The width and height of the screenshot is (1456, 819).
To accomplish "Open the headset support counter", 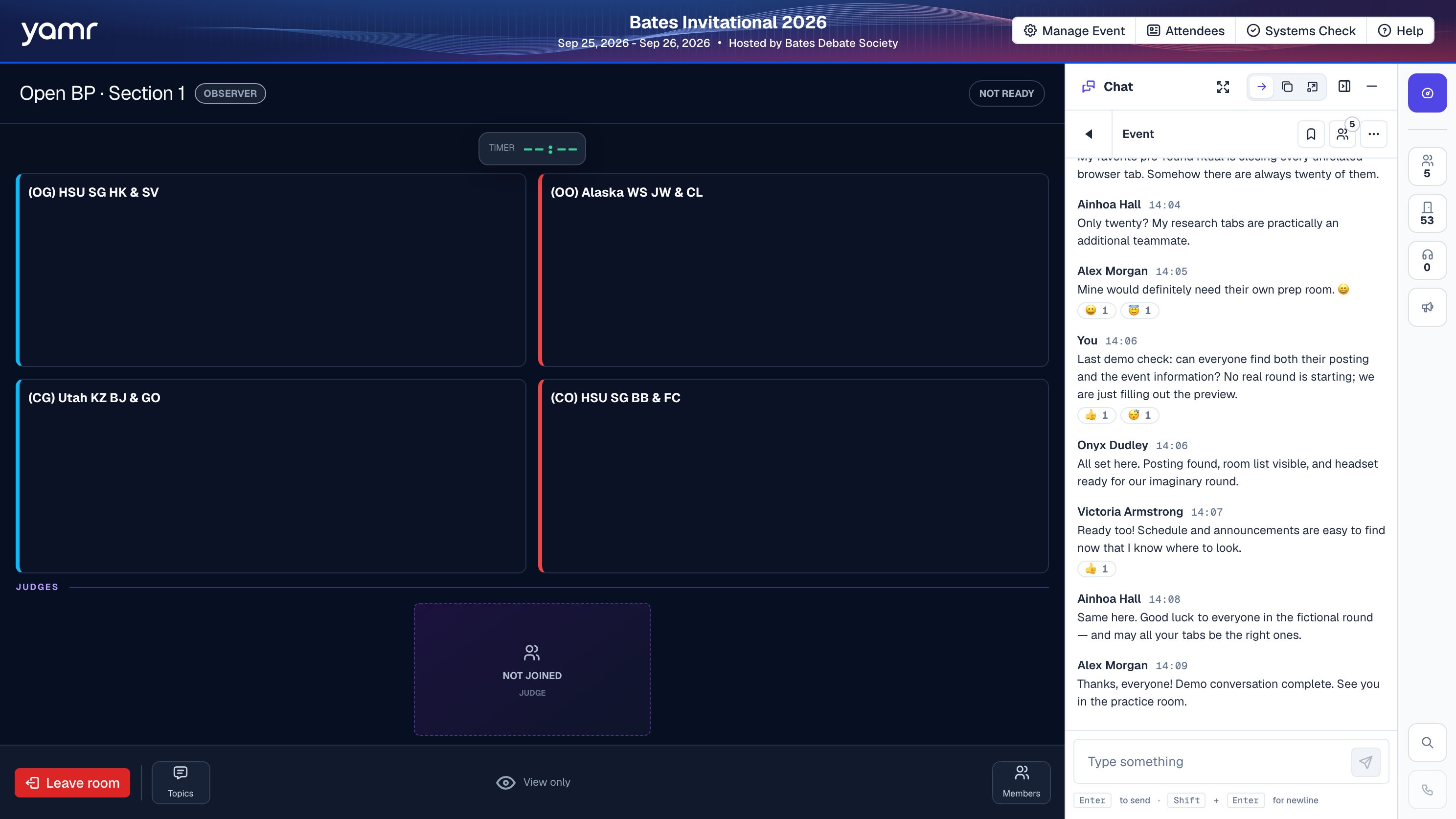I will pos(1427,261).
